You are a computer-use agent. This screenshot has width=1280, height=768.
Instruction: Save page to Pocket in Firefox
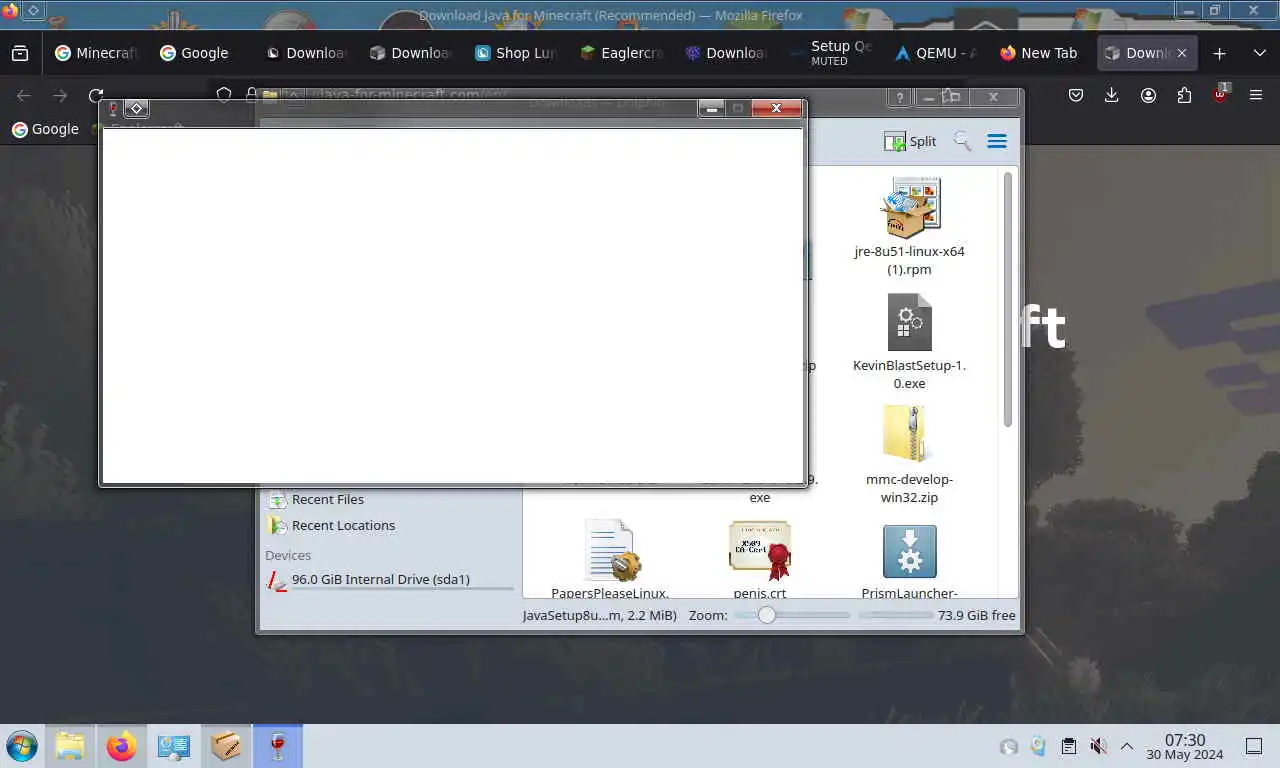click(1076, 95)
